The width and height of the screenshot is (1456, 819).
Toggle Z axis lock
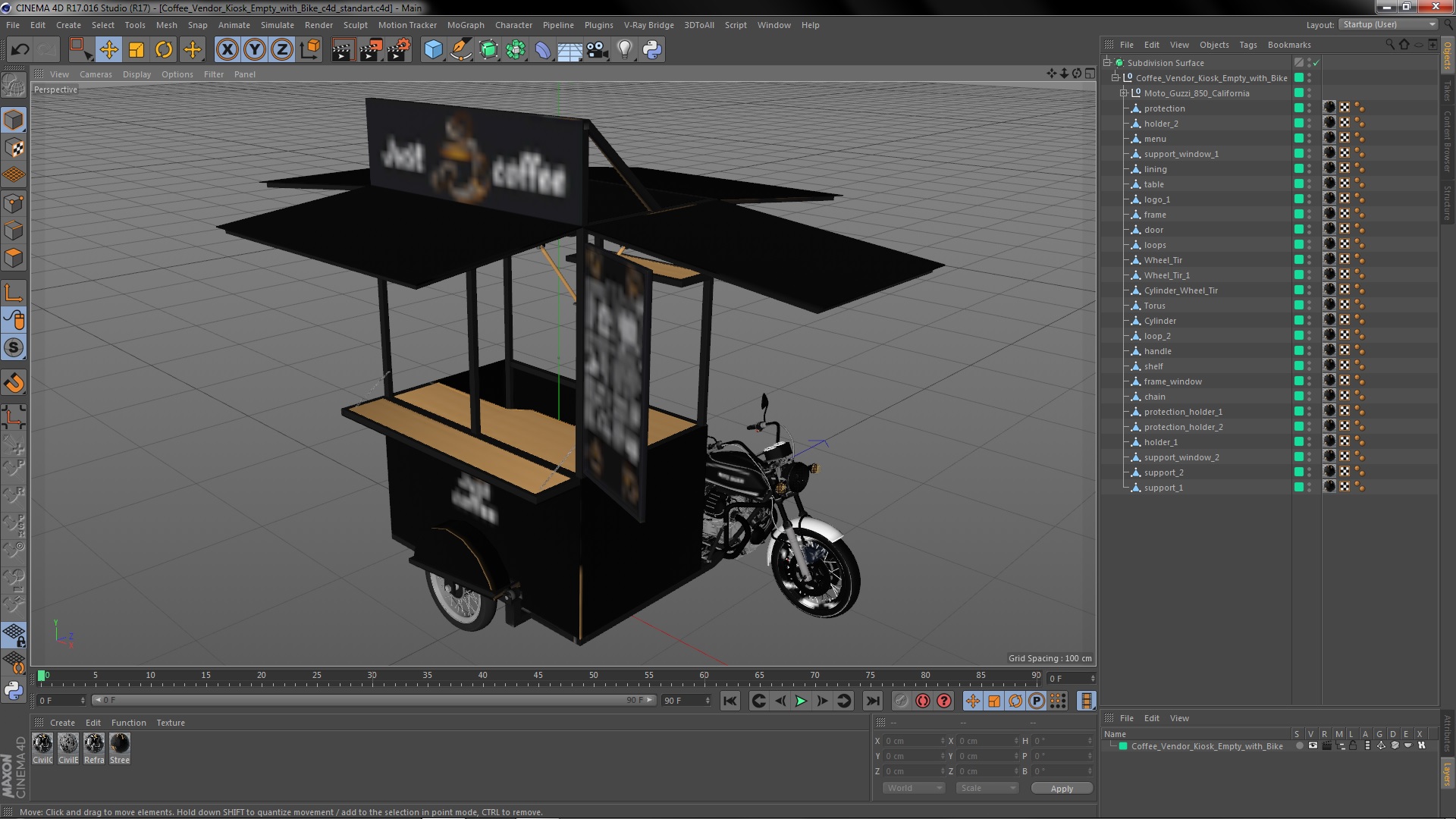[x=282, y=50]
